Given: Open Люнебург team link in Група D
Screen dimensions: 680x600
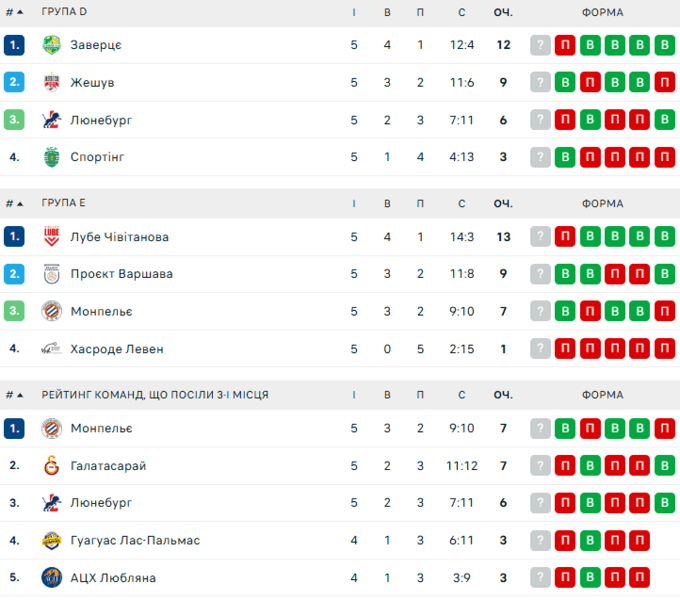Looking at the screenshot, I should coord(101,120).
